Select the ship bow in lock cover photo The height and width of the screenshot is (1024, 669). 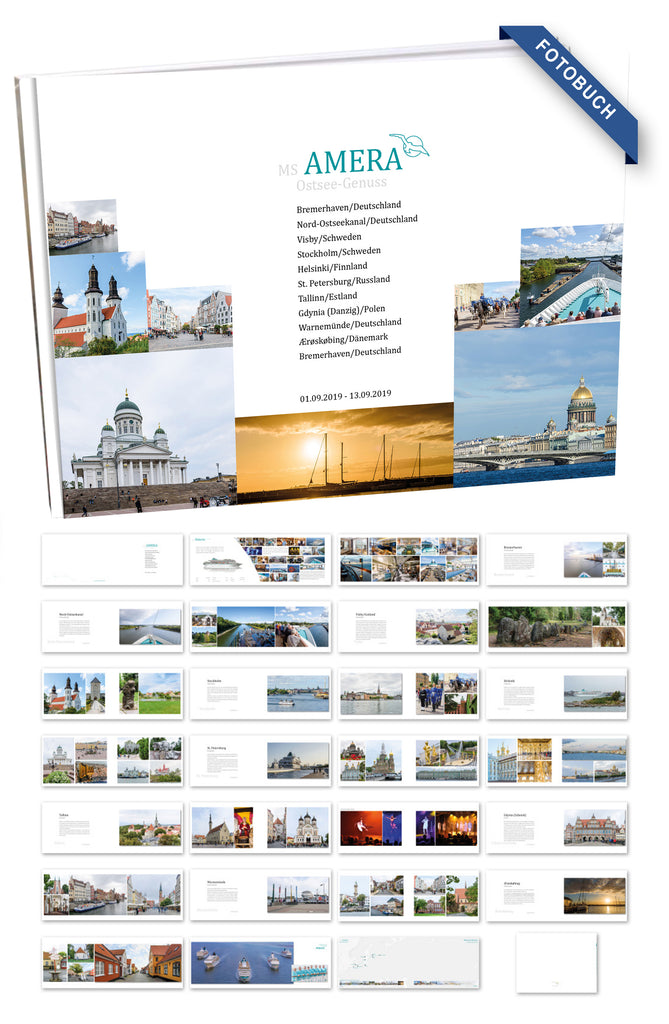571,275
